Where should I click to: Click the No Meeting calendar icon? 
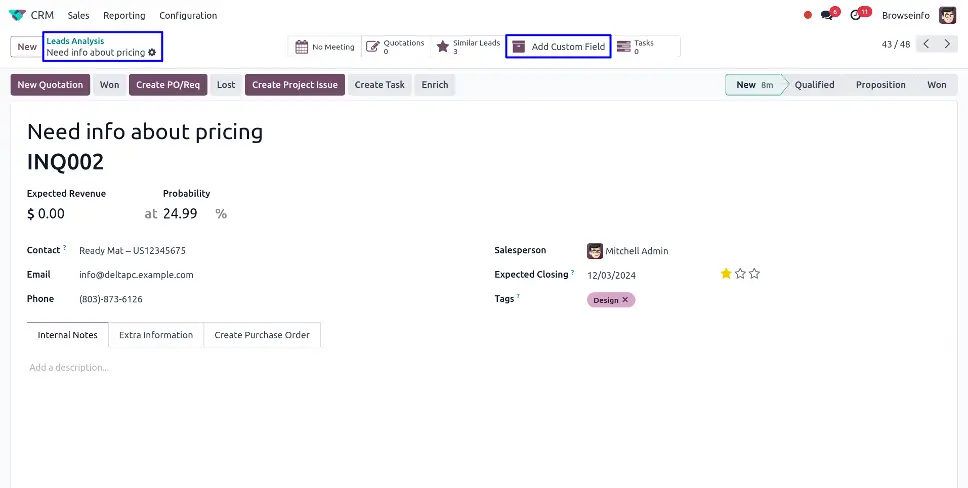(x=302, y=46)
